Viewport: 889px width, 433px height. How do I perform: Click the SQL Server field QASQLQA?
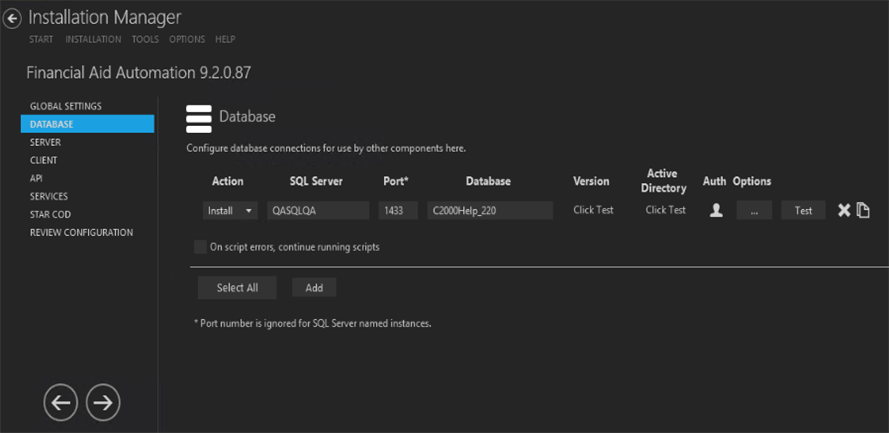tap(318, 210)
